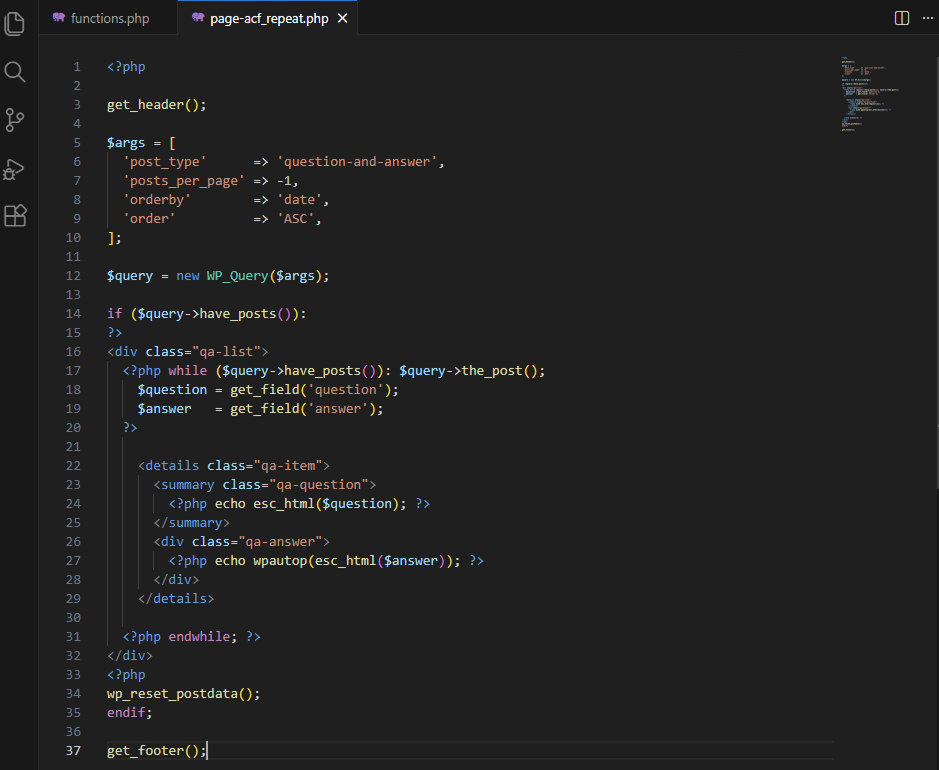Open the Run and Debug view

tap(15, 168)
